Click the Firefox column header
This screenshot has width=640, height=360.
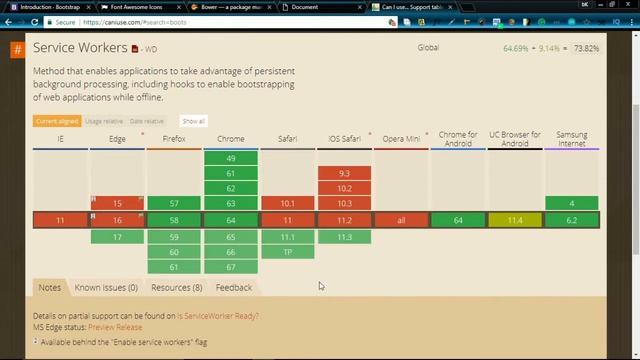coord(174,139)
